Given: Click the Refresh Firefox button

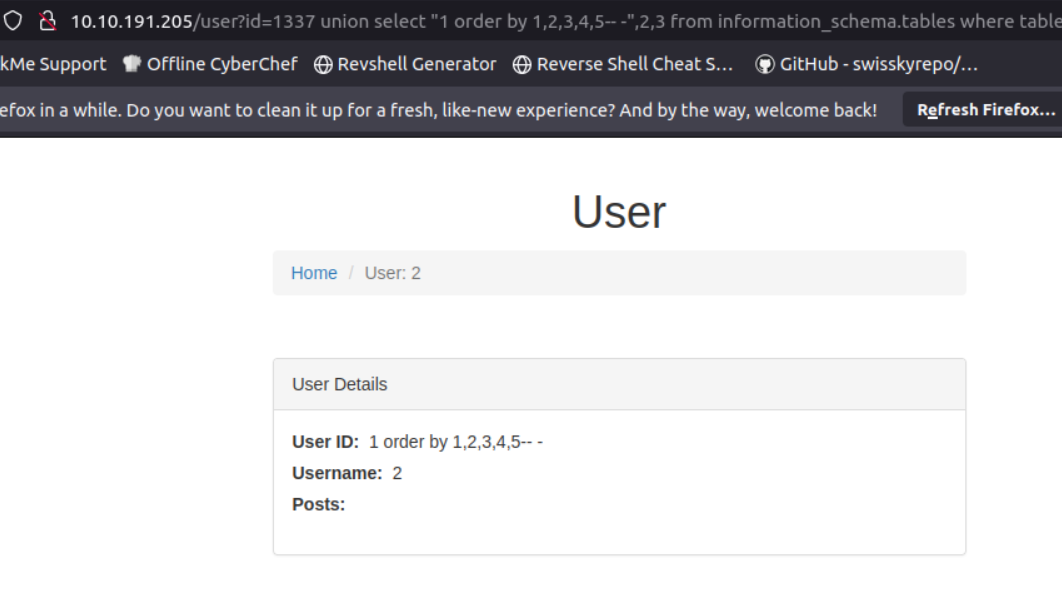Looking at the screenshot, I should (x=983, y=110).
